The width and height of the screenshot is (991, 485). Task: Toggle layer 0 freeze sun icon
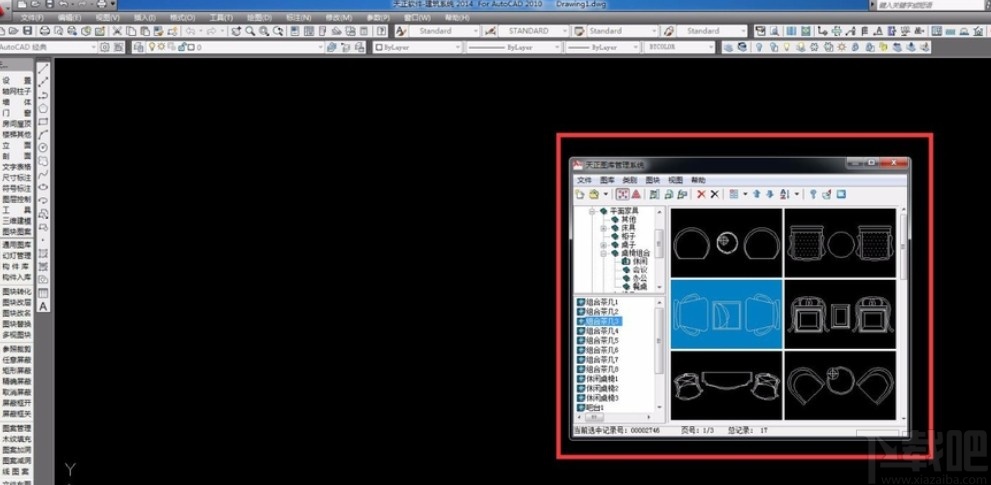161,47
